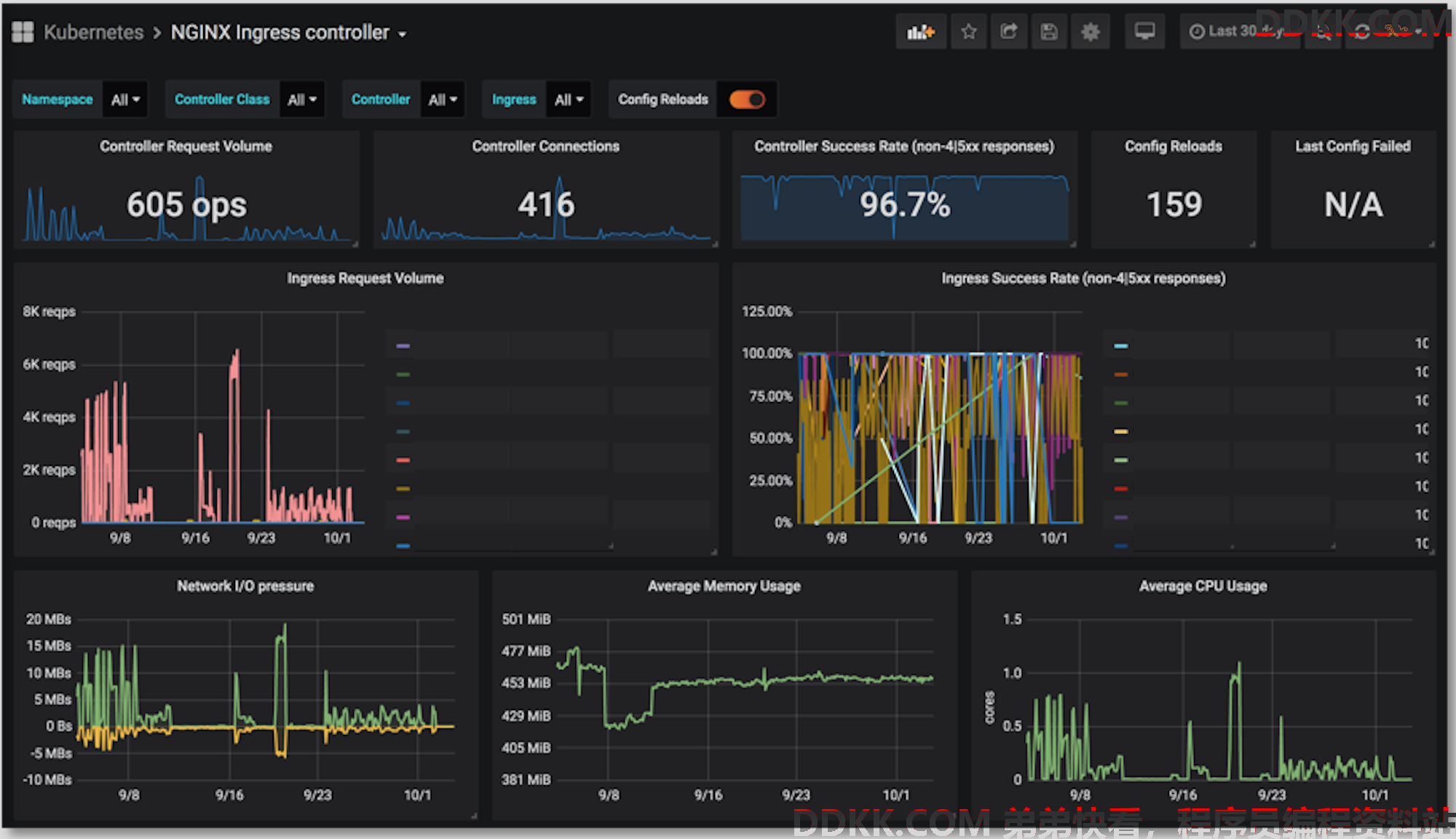The width and height of the screenshot is (1456, 839).
Task: Click purple legend swatch in Ingress Request Volume
Action: tap(403, 346)
